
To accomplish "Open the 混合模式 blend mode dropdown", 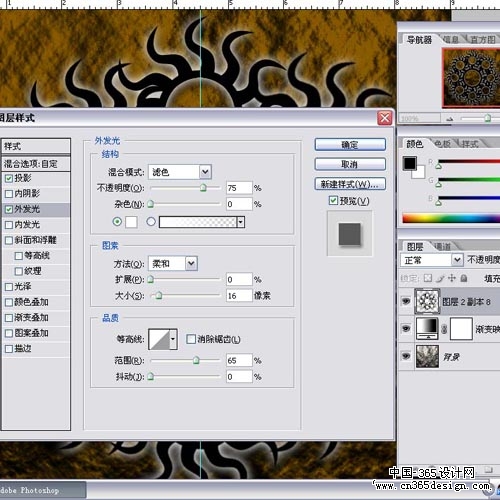I will [x=180, y=172].
